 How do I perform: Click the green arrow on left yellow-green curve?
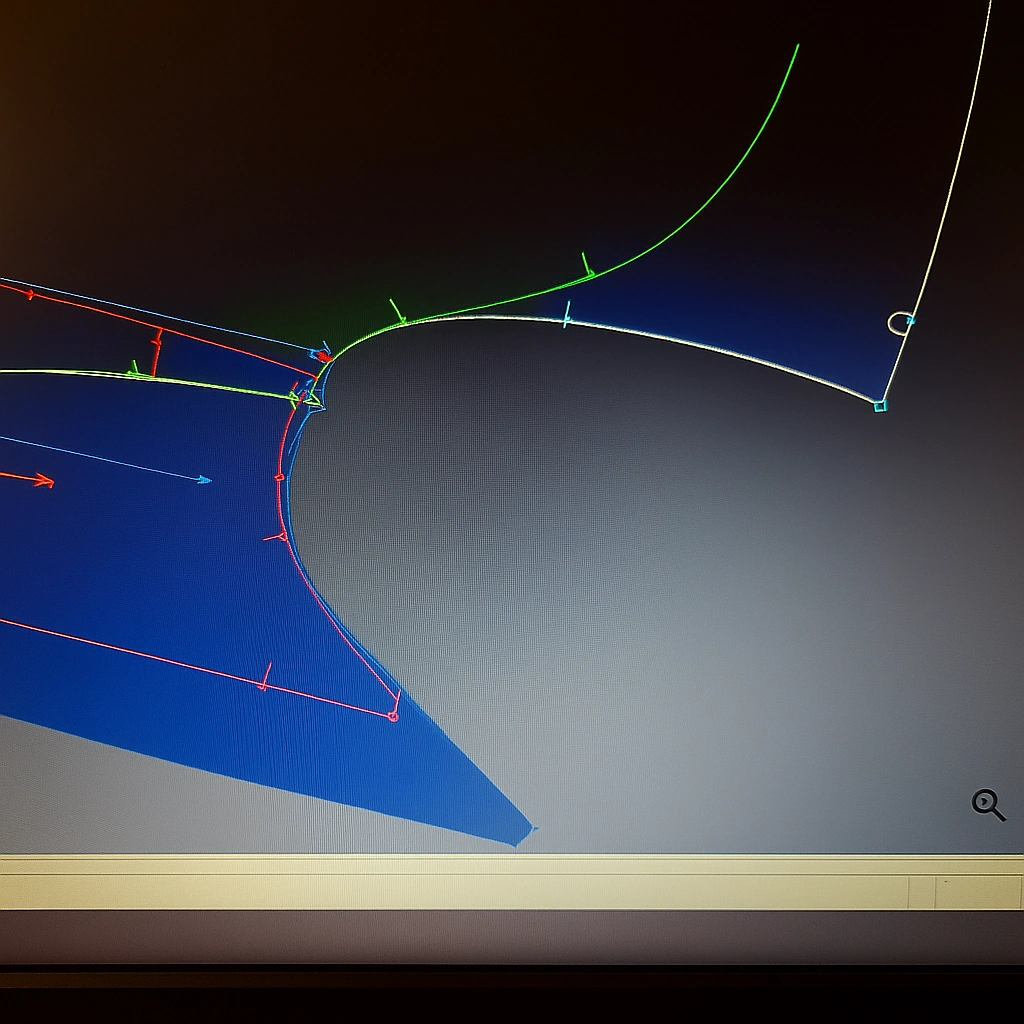point(133,369)
